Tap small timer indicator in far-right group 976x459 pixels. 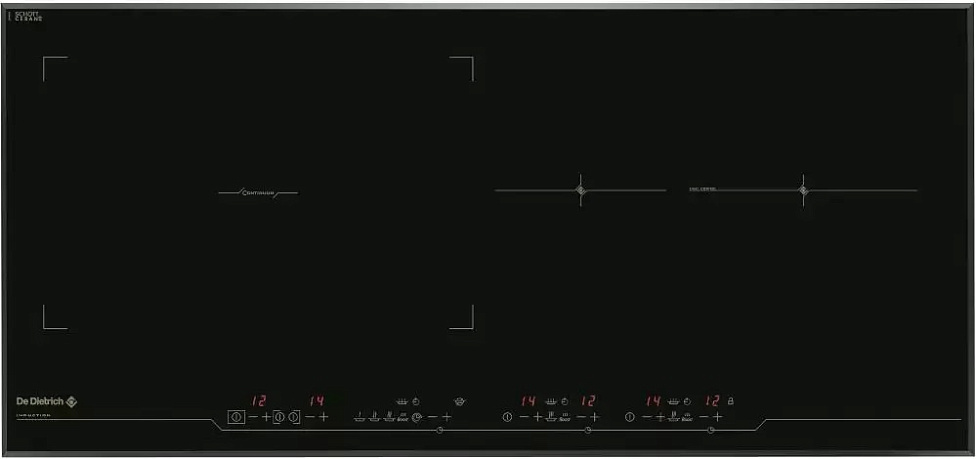(x=687, y=402)
